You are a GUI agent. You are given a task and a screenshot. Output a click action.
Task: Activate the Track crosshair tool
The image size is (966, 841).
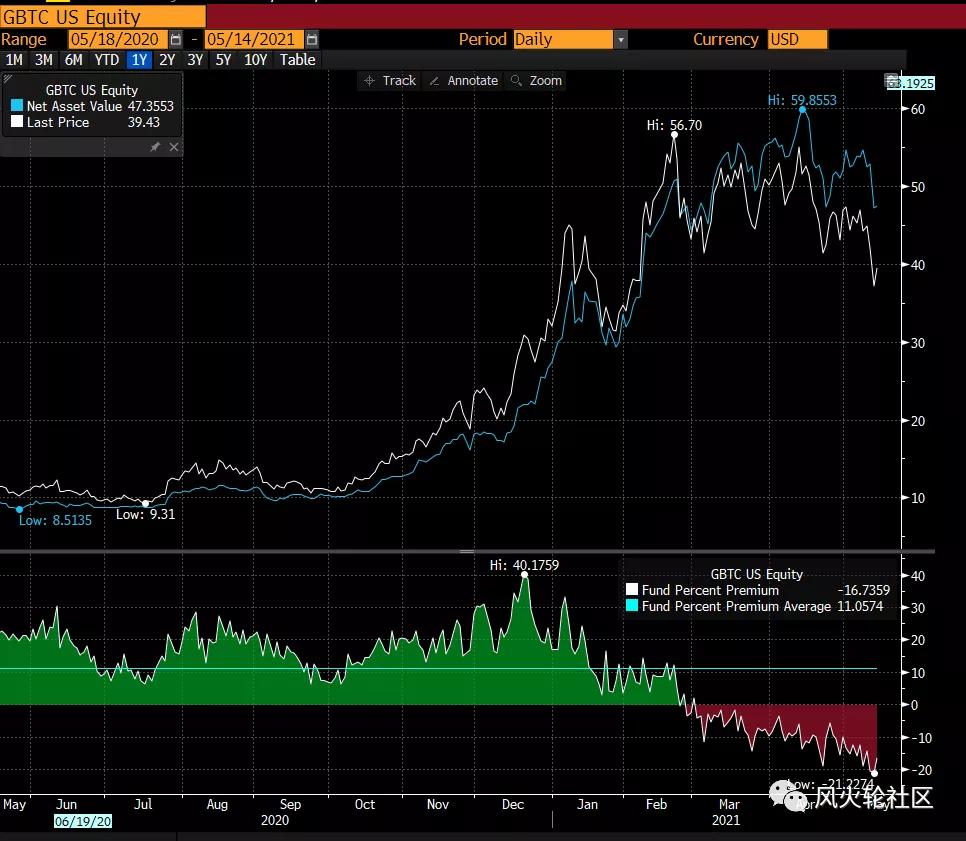[389, 80]
